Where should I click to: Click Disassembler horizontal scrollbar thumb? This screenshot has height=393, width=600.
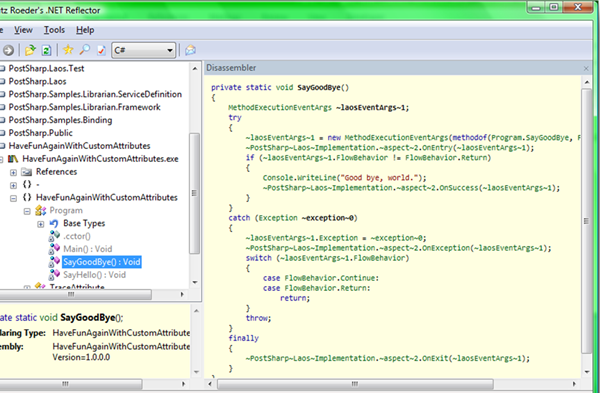355,384
